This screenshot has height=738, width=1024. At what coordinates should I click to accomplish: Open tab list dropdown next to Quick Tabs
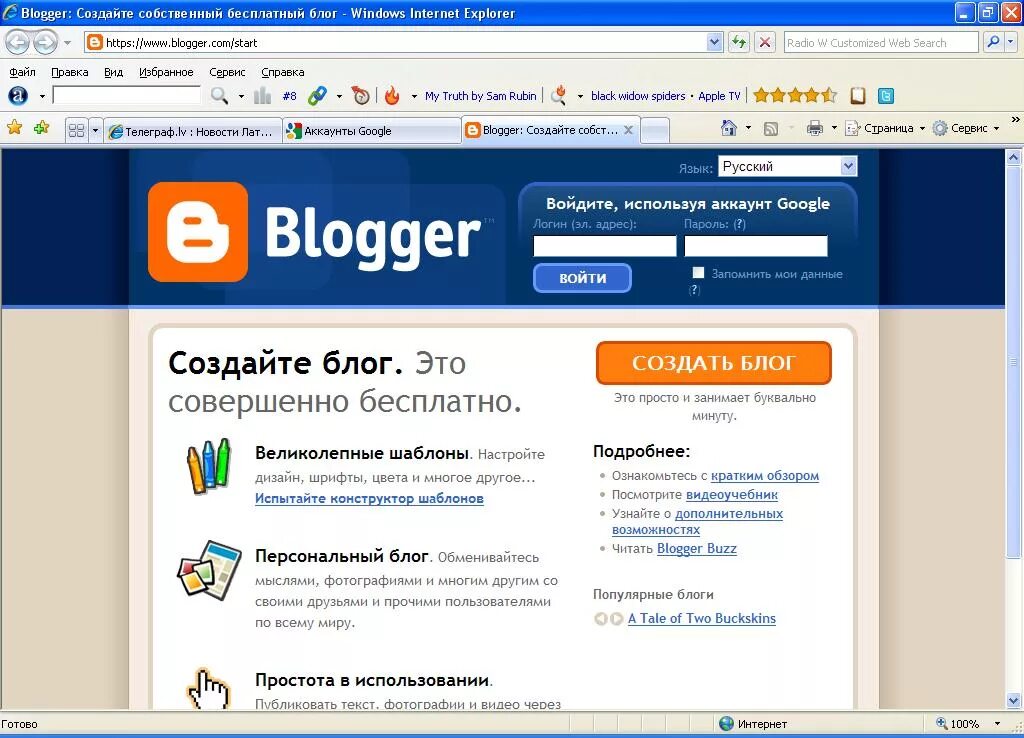(x=95, y=131)
